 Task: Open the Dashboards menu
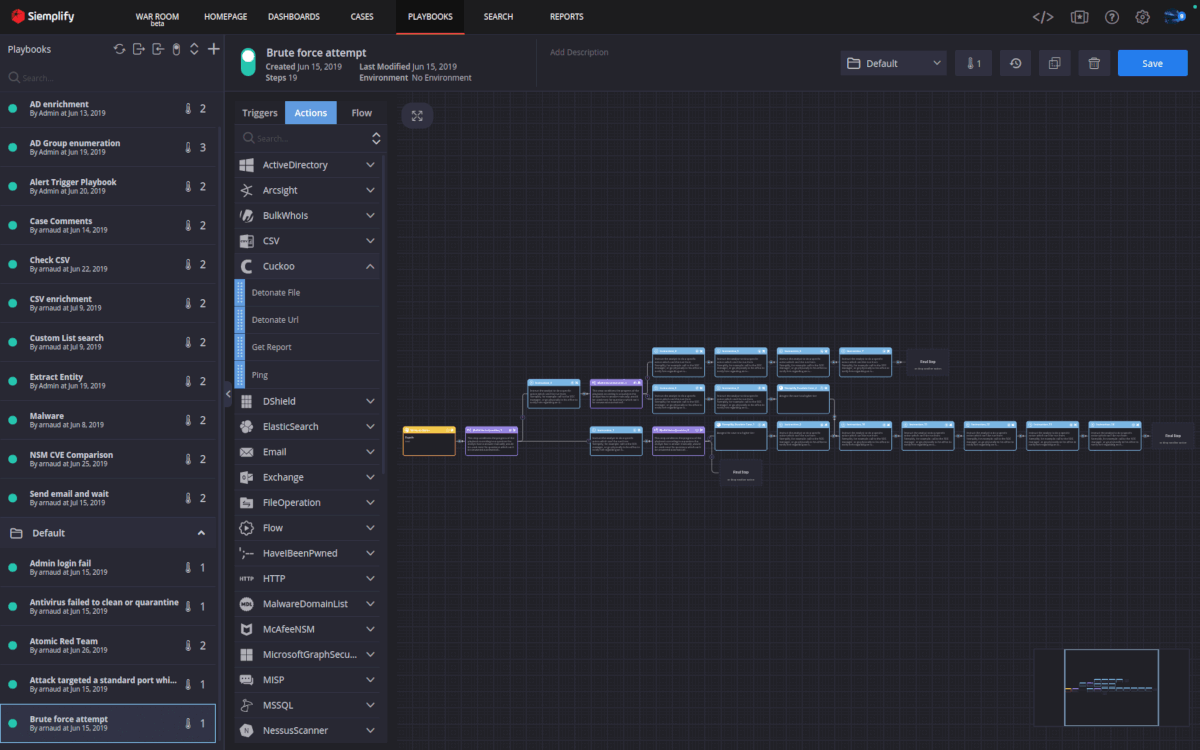pos(294,17)
